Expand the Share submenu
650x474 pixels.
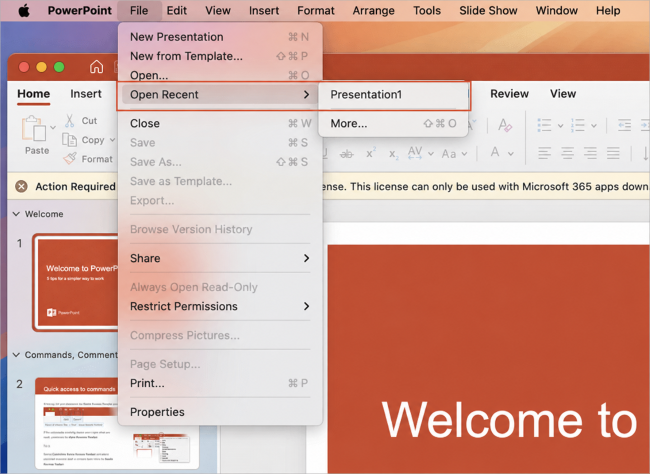pyautogui.click(x=220, y=258)
